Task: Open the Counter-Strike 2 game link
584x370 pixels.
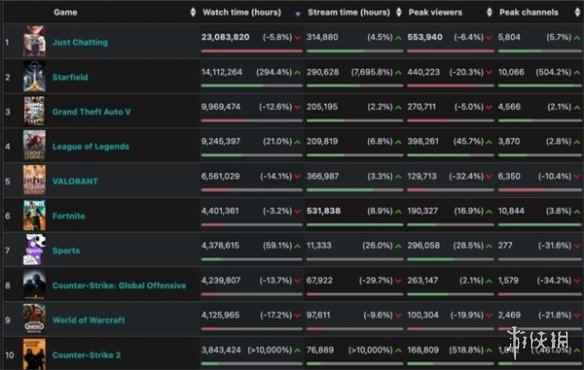Action: click(x=86, y=355)
